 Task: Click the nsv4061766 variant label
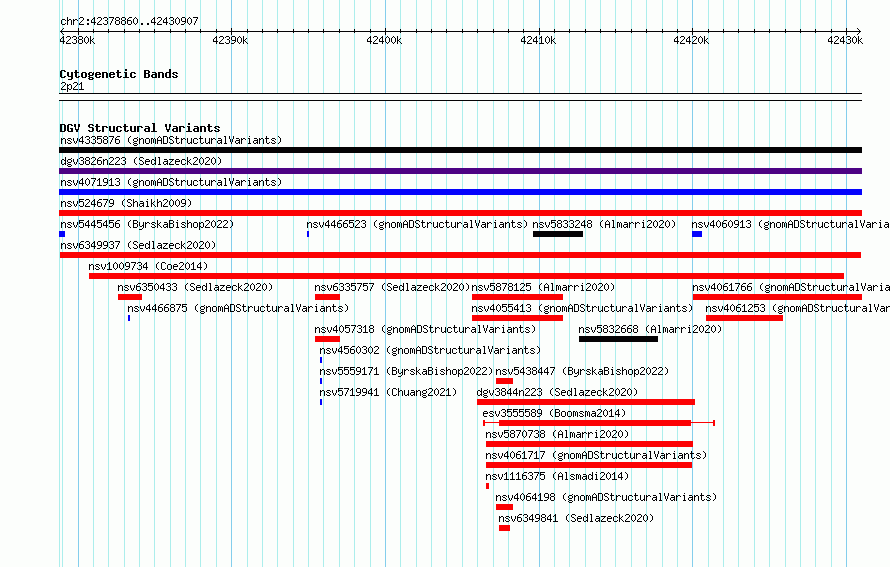pyautogui.click(x=791, y=287)
